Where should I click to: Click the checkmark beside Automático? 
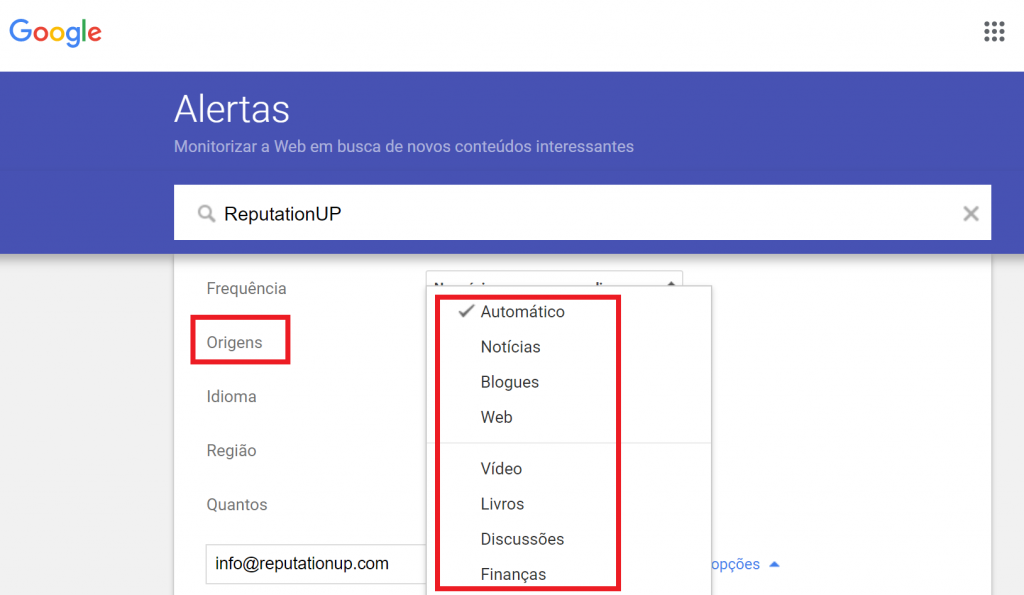pyautogui.click(x=465, y=311)
